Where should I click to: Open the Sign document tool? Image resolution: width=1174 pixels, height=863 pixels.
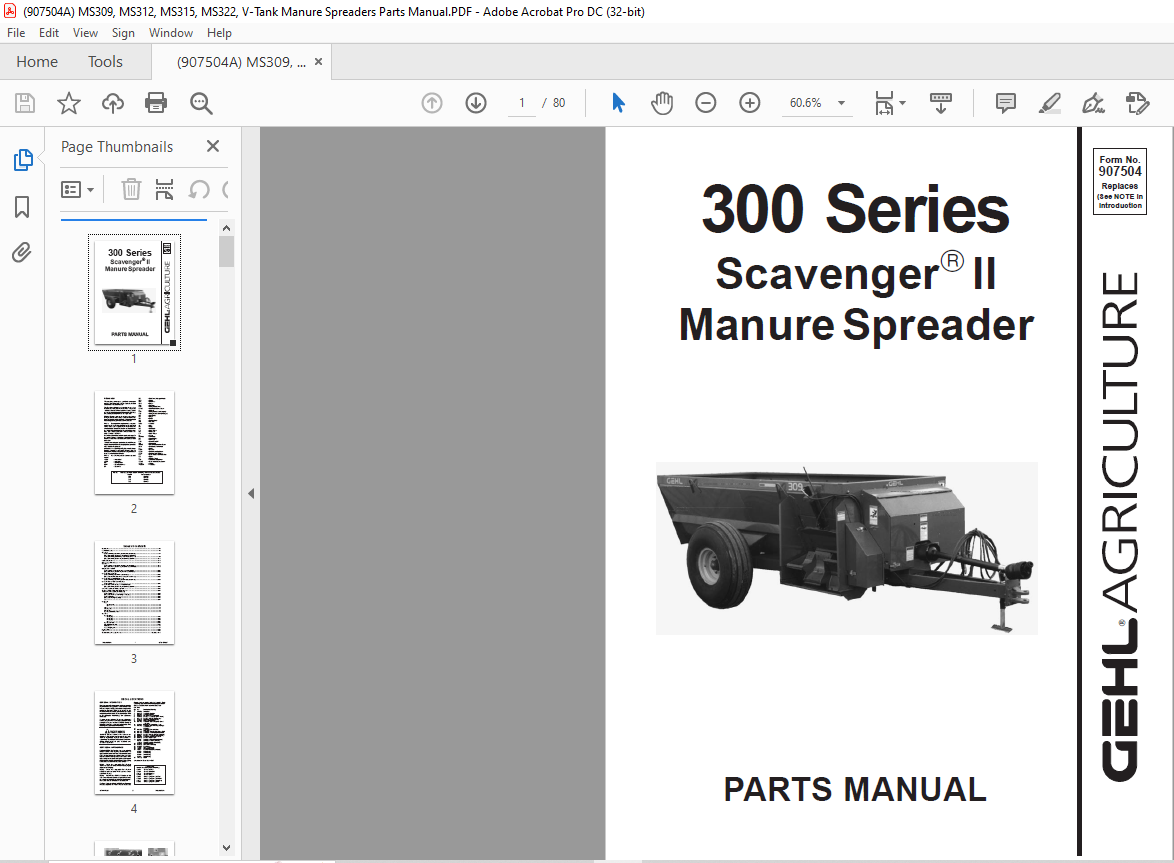point(1093,103)
